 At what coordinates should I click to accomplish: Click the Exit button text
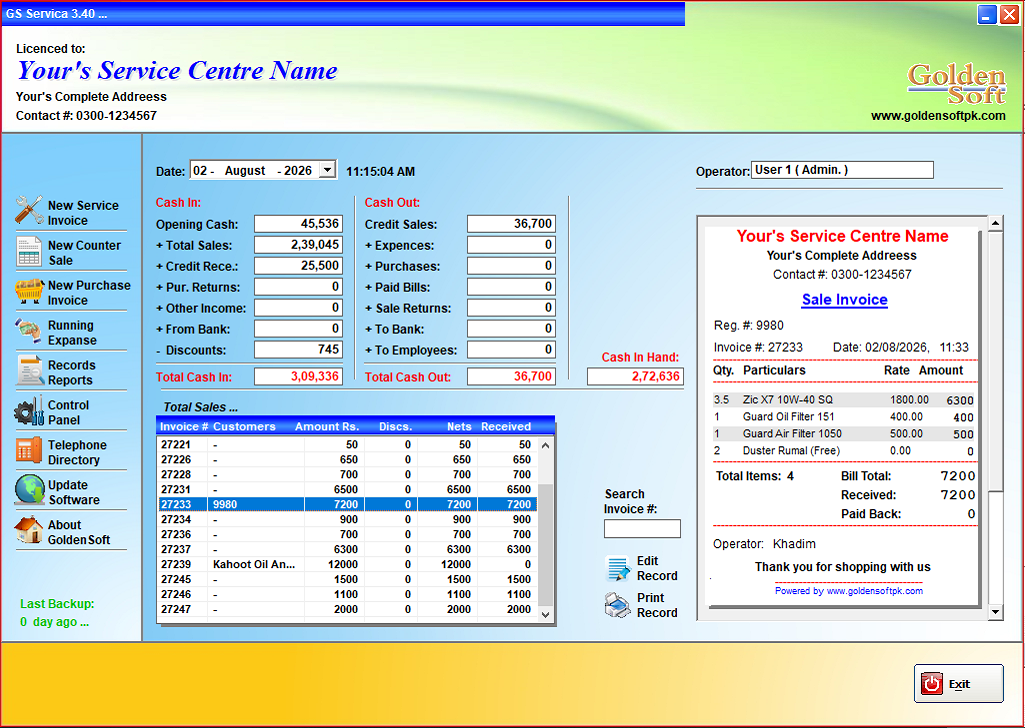(959, 684)
